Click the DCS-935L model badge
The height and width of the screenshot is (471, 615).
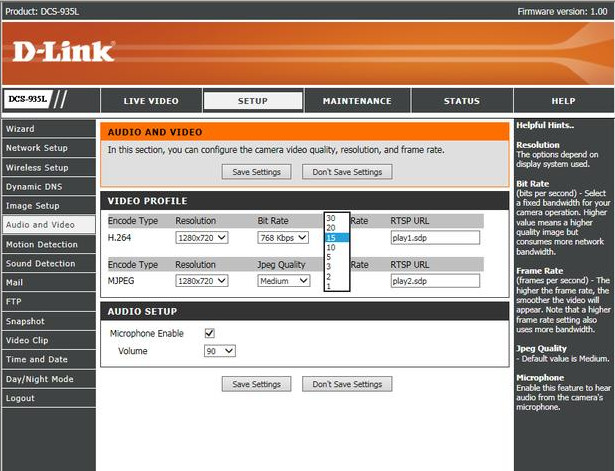27,99
